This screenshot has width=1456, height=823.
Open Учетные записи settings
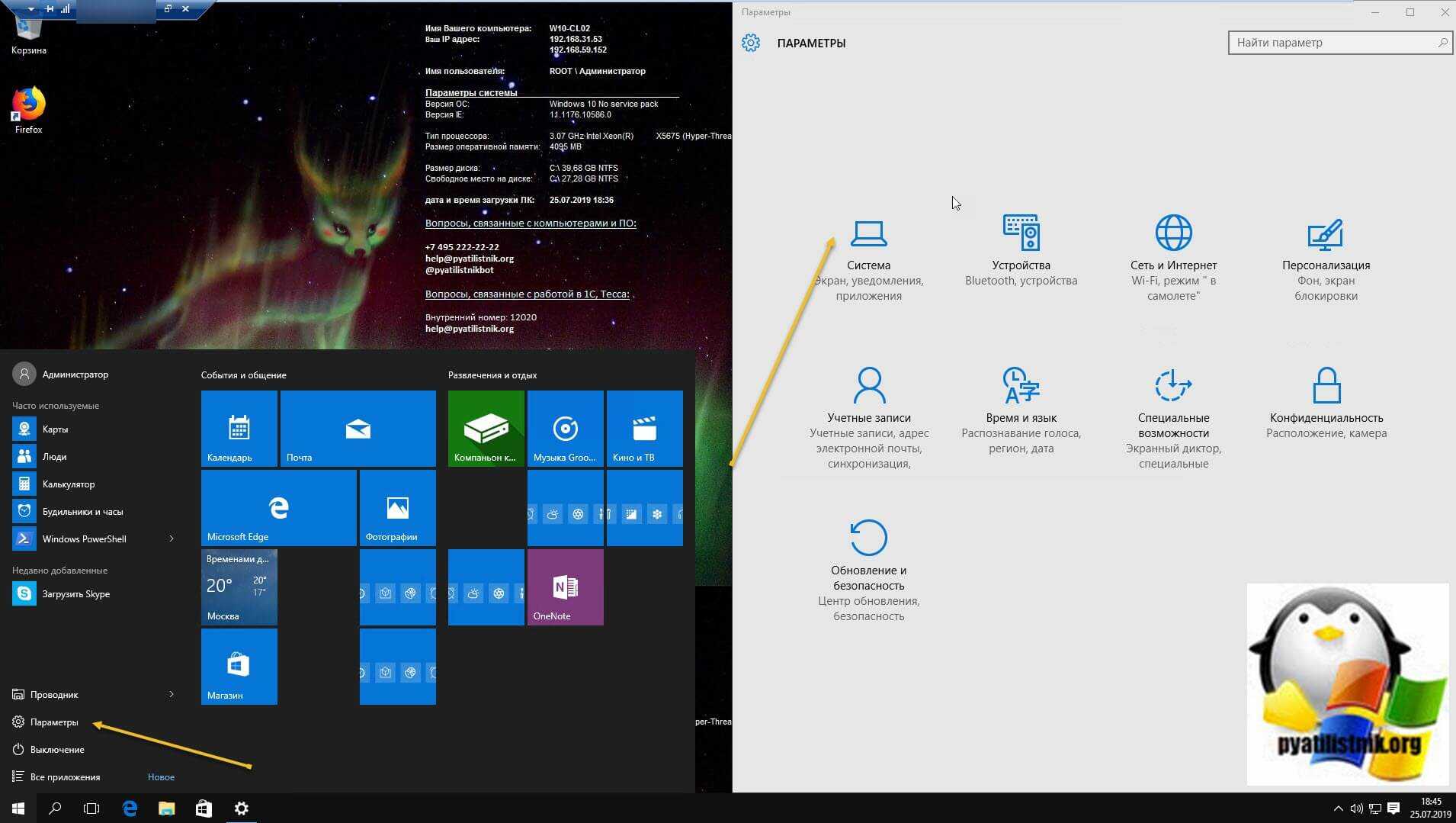[x=868, y=418]
